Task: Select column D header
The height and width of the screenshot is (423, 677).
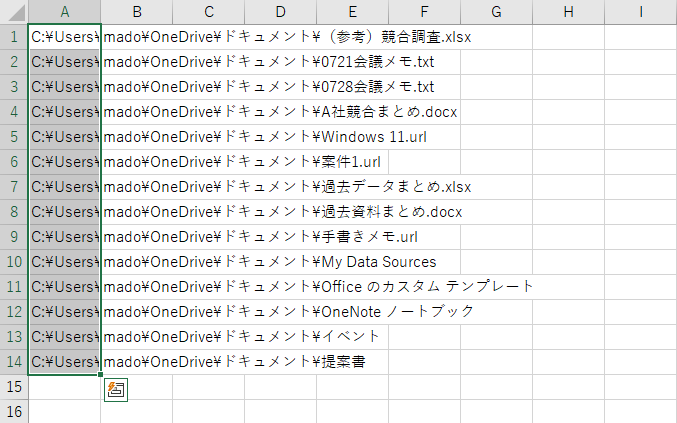Action: coord(281,12)
